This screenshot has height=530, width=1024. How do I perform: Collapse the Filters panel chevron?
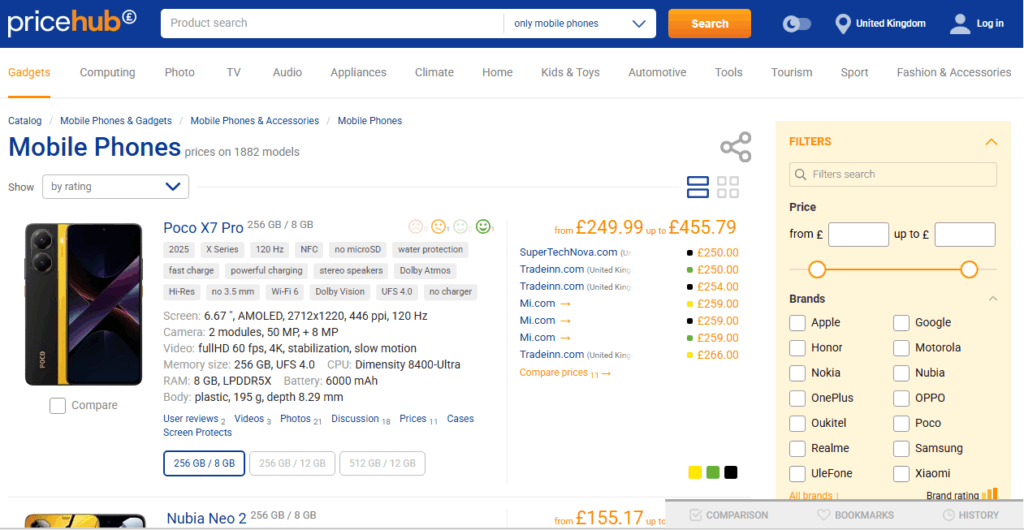(x=991, y=142)
